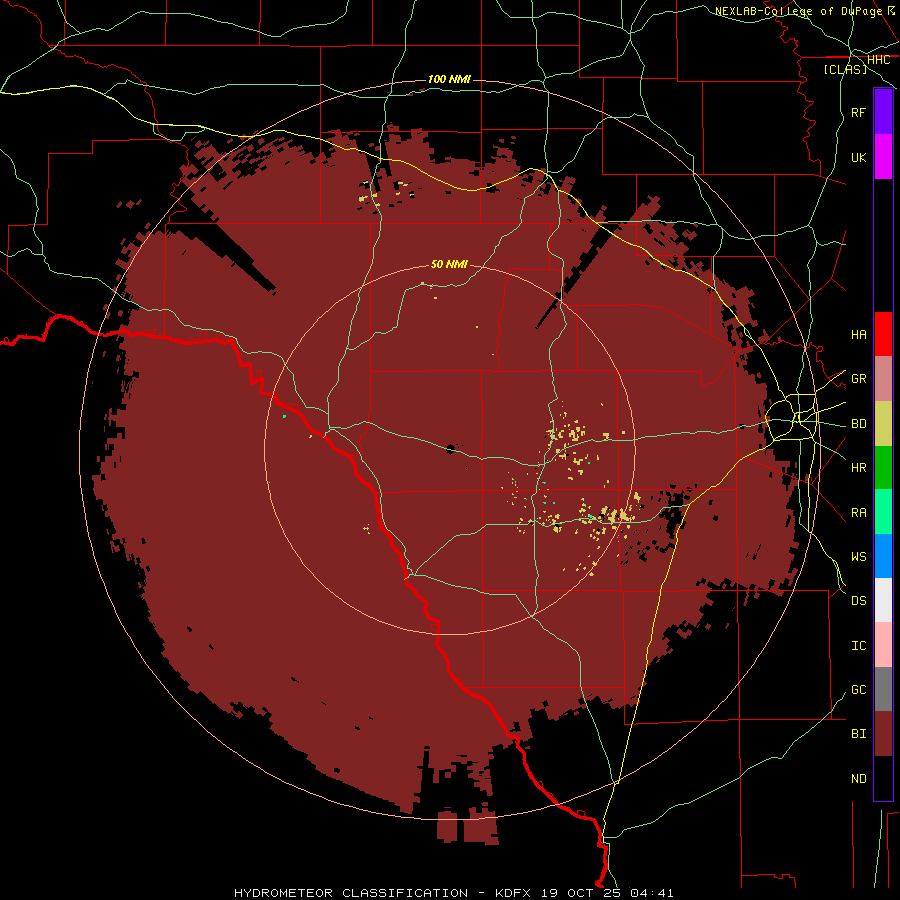Click the HA red legend swatch

click(x=883, y=334)
